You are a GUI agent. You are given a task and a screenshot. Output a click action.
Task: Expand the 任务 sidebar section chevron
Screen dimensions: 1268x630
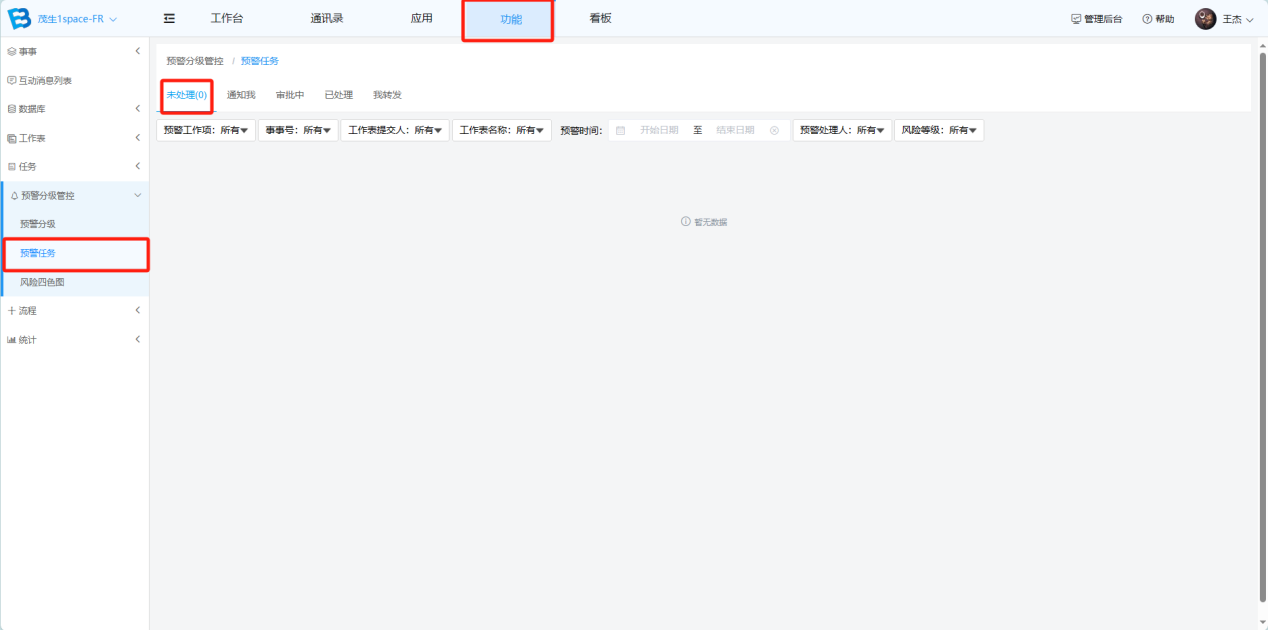click(137, 167)
